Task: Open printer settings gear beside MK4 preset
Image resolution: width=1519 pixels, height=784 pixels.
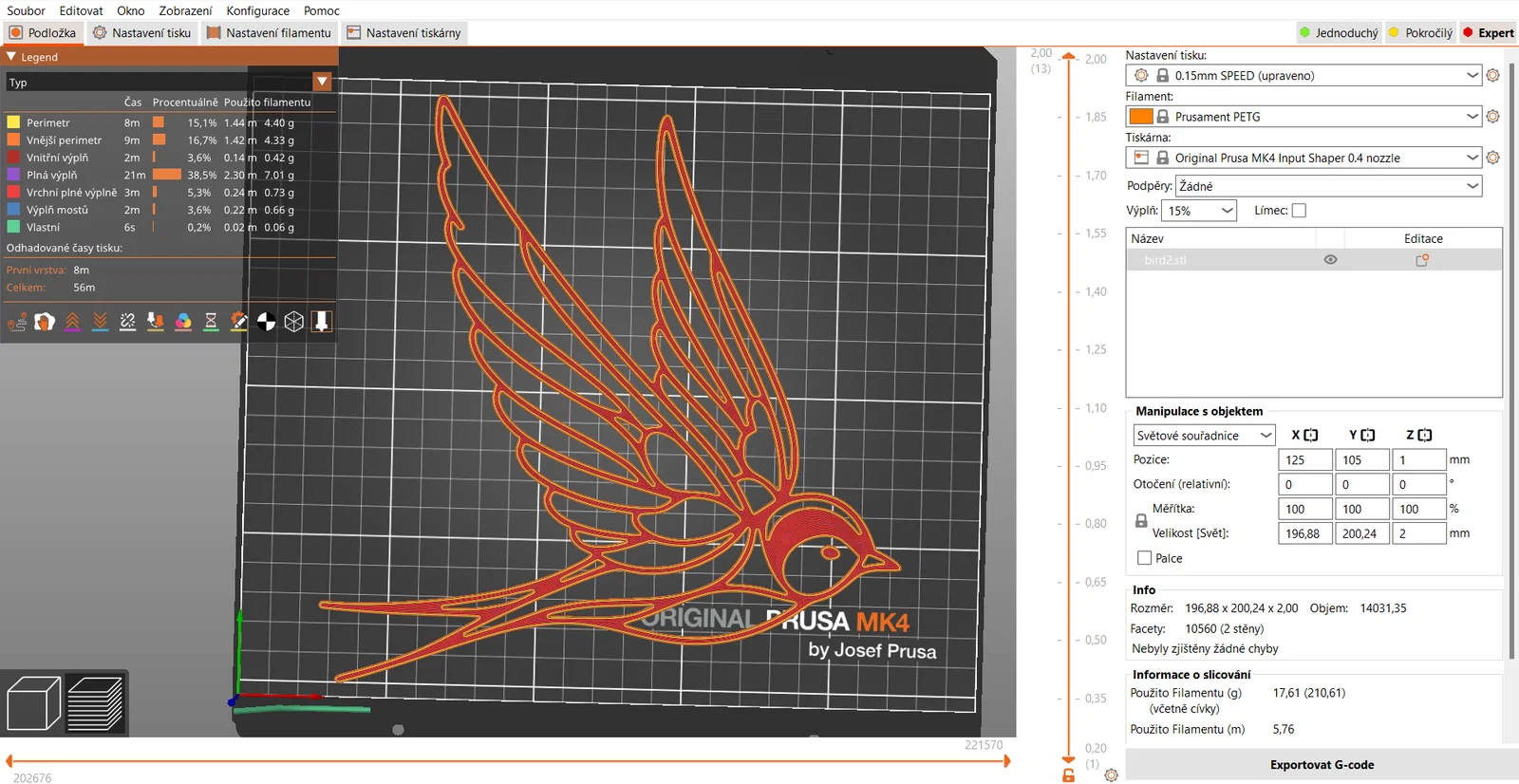Action: tap(1492, 158)
